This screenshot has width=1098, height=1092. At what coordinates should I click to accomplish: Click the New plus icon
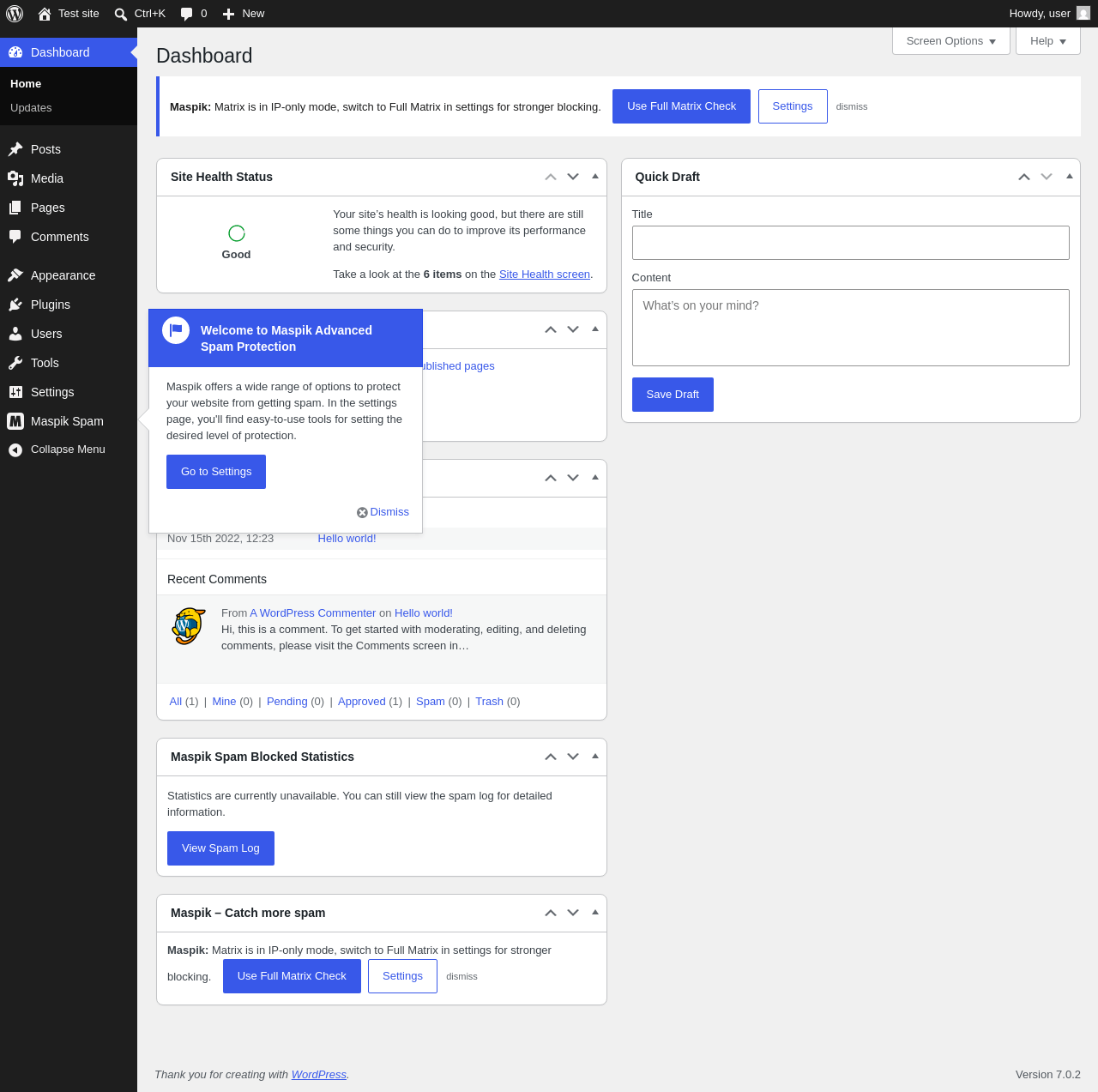(229, 14)
